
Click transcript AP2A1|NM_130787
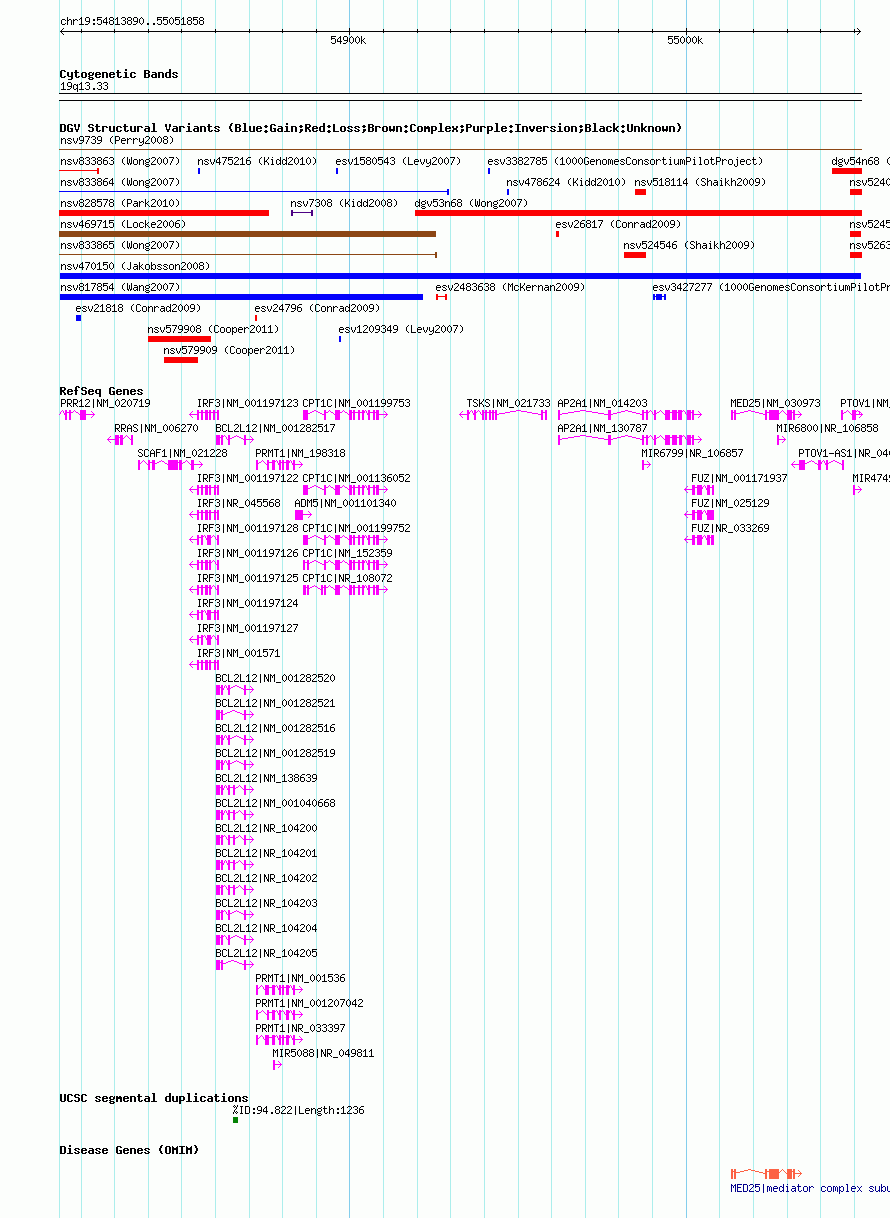(x=602, y=428)
